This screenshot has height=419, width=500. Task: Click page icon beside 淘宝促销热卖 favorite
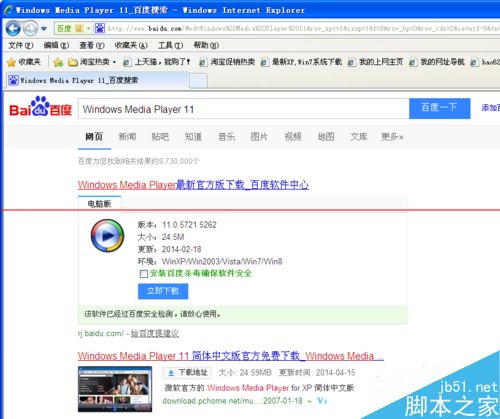coord(203,62)
